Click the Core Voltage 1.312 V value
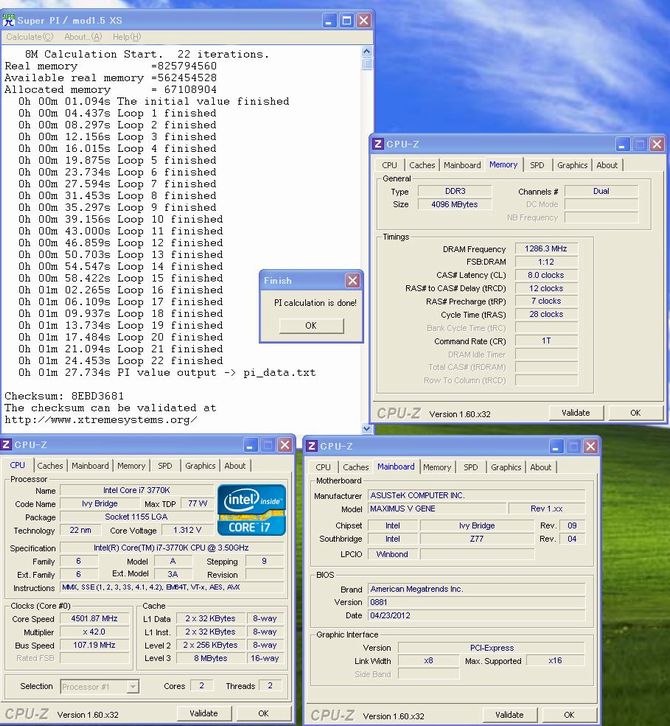Viewport: 670px width, 726px height. pyautogui.click(x=187, y=530)
